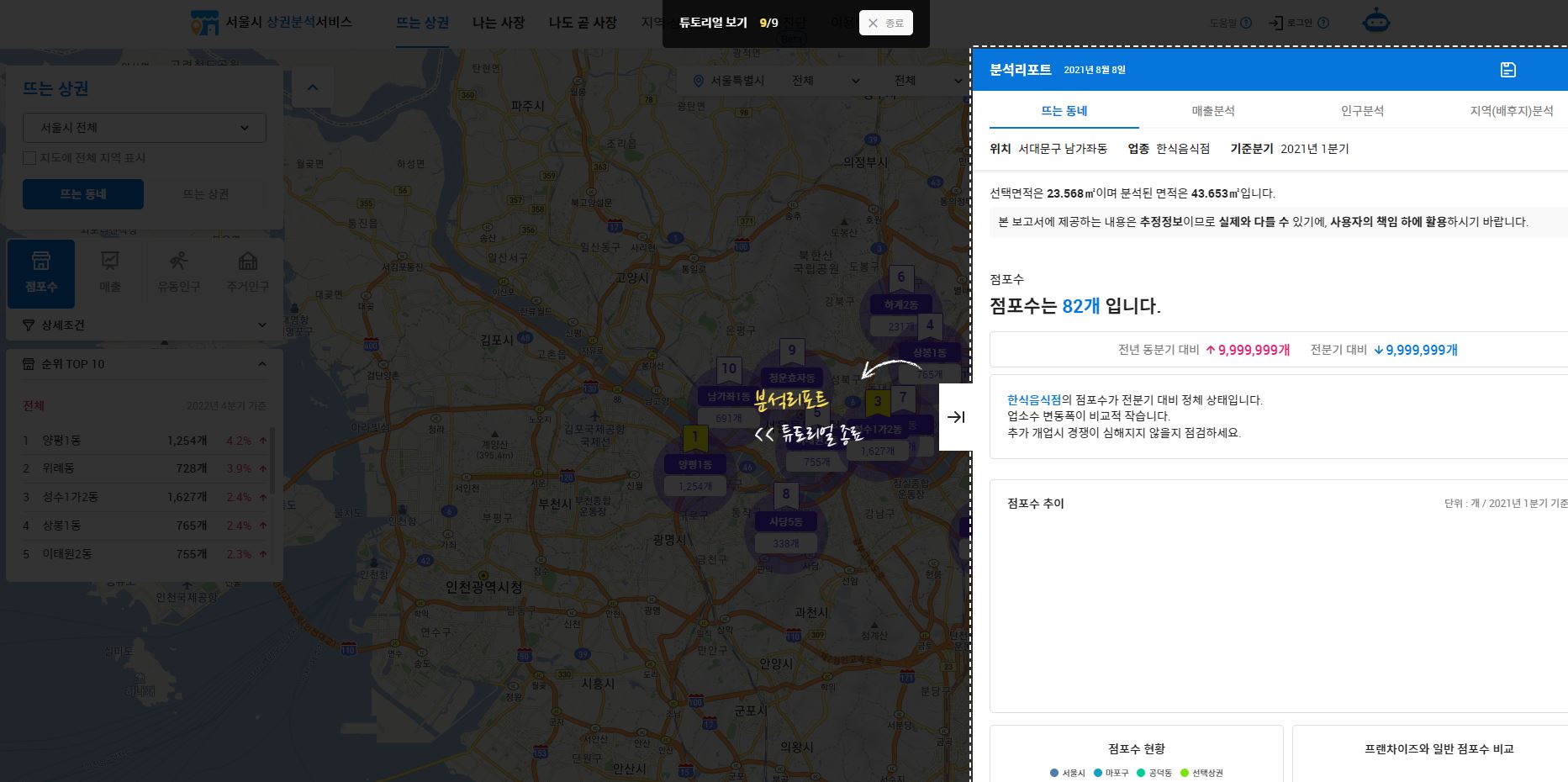Enable the 지도에 전체 지역 표시 checkbox
Image resolution: width=1568 pixels, height=782 pixels.
point(30,157)
